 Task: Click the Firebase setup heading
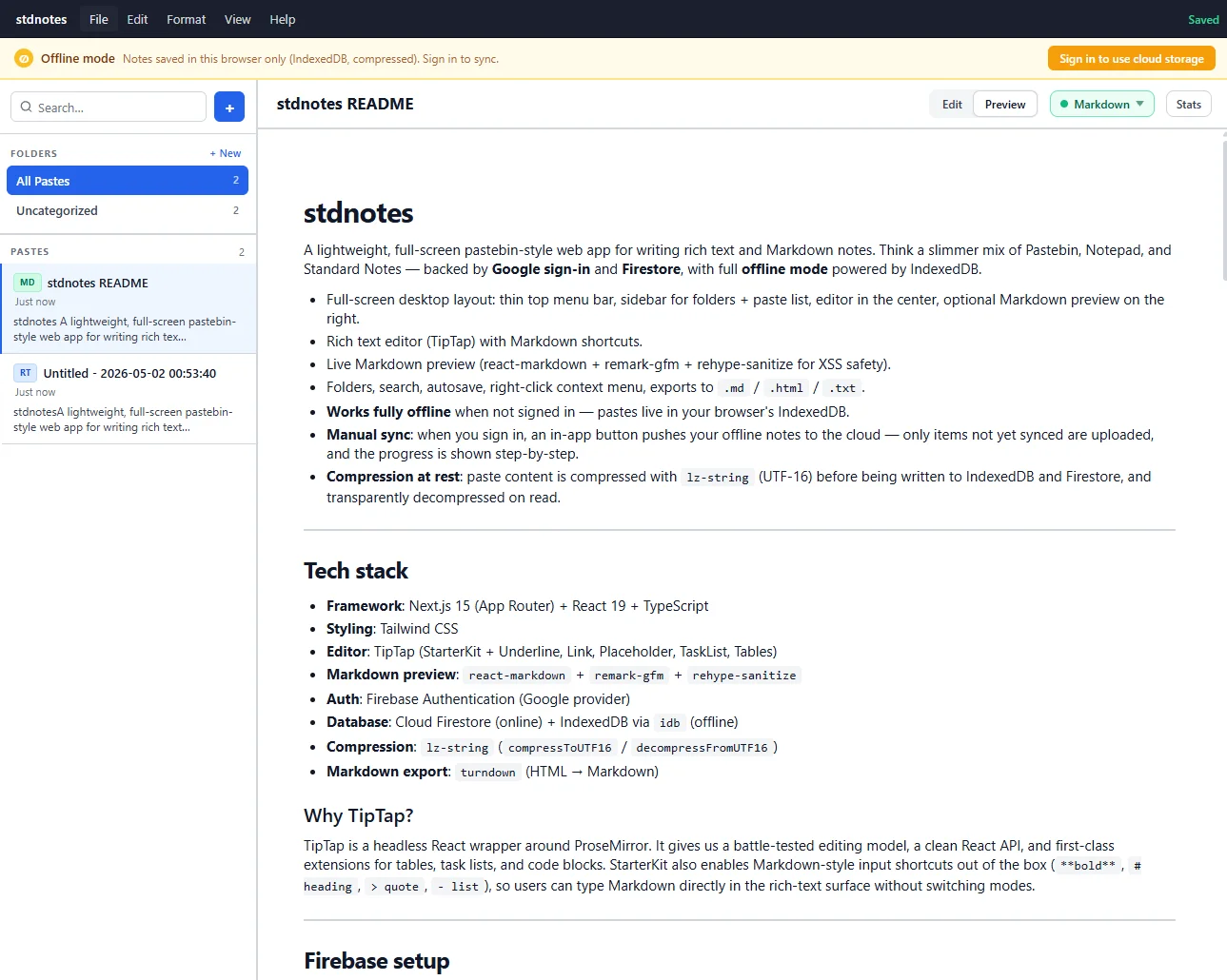point(377,961)
